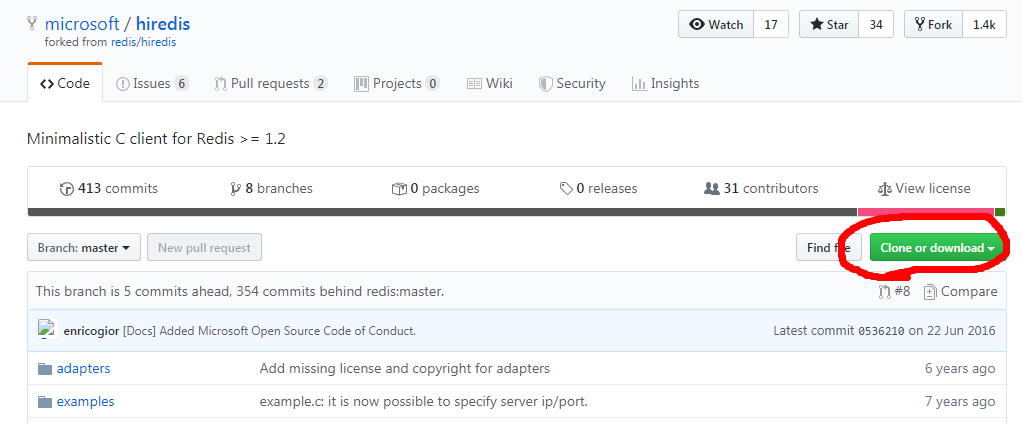Image resolution: width=1022 pixels, height=424 pixels.
Task: Star the hiredis repository
Action: tap(829, 25)
